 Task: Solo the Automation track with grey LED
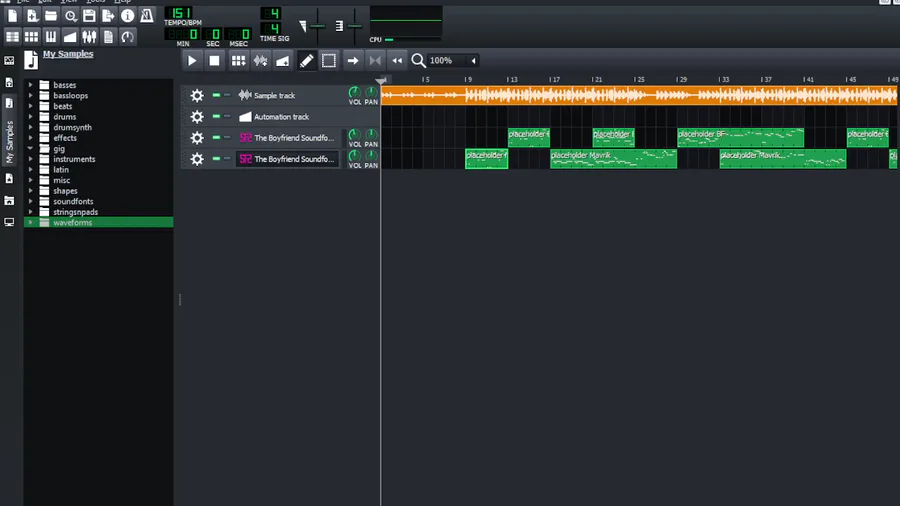pos(227,116)
